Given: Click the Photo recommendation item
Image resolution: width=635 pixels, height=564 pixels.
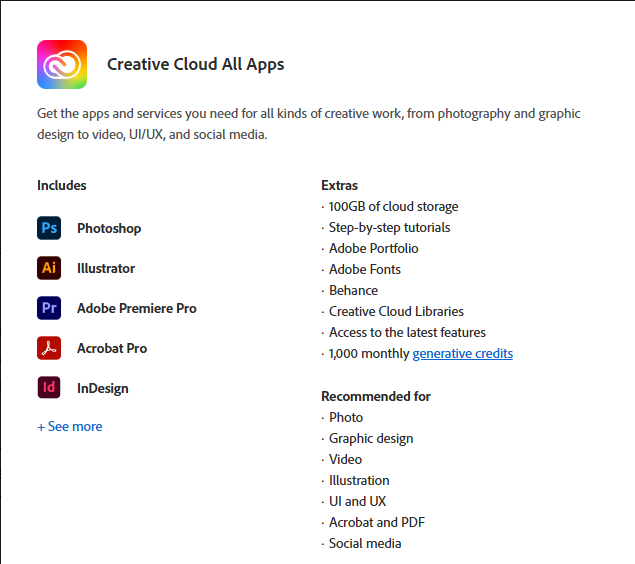Looking at the screenshot, I should tap(346, 417).
